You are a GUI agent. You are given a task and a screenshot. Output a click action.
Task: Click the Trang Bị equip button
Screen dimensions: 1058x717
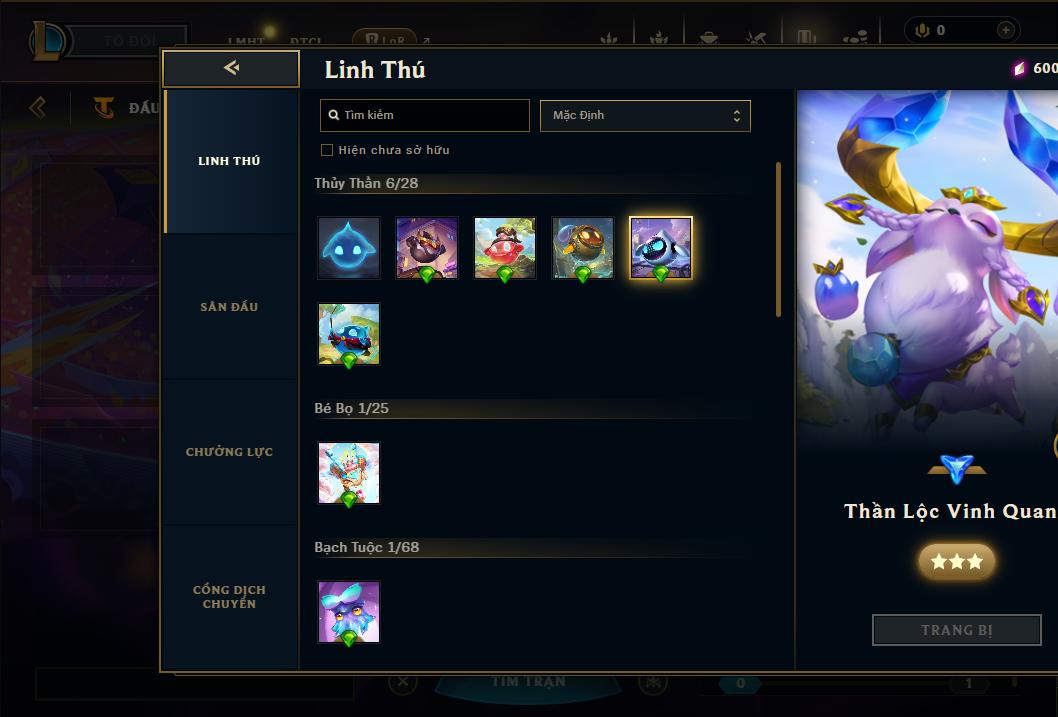957,630
